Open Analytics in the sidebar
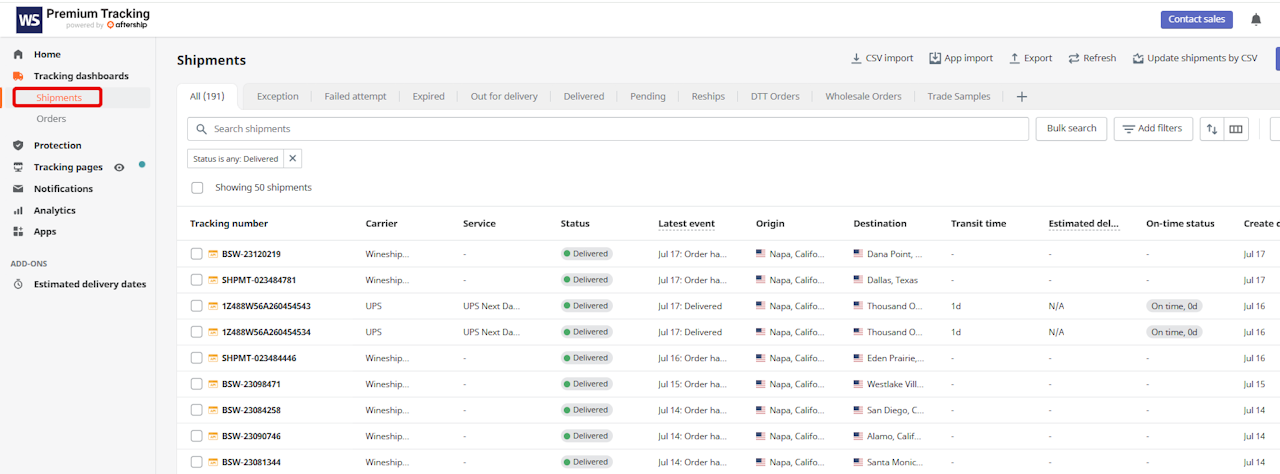Viewport: 1280px width, 474px height. 54,211
